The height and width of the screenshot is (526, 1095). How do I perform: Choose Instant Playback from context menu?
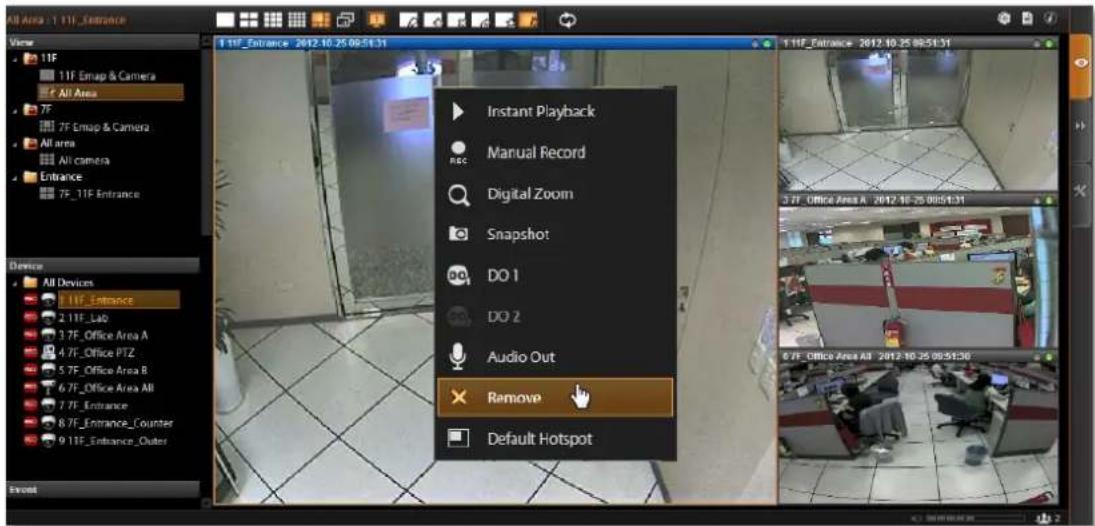[556, 112]
